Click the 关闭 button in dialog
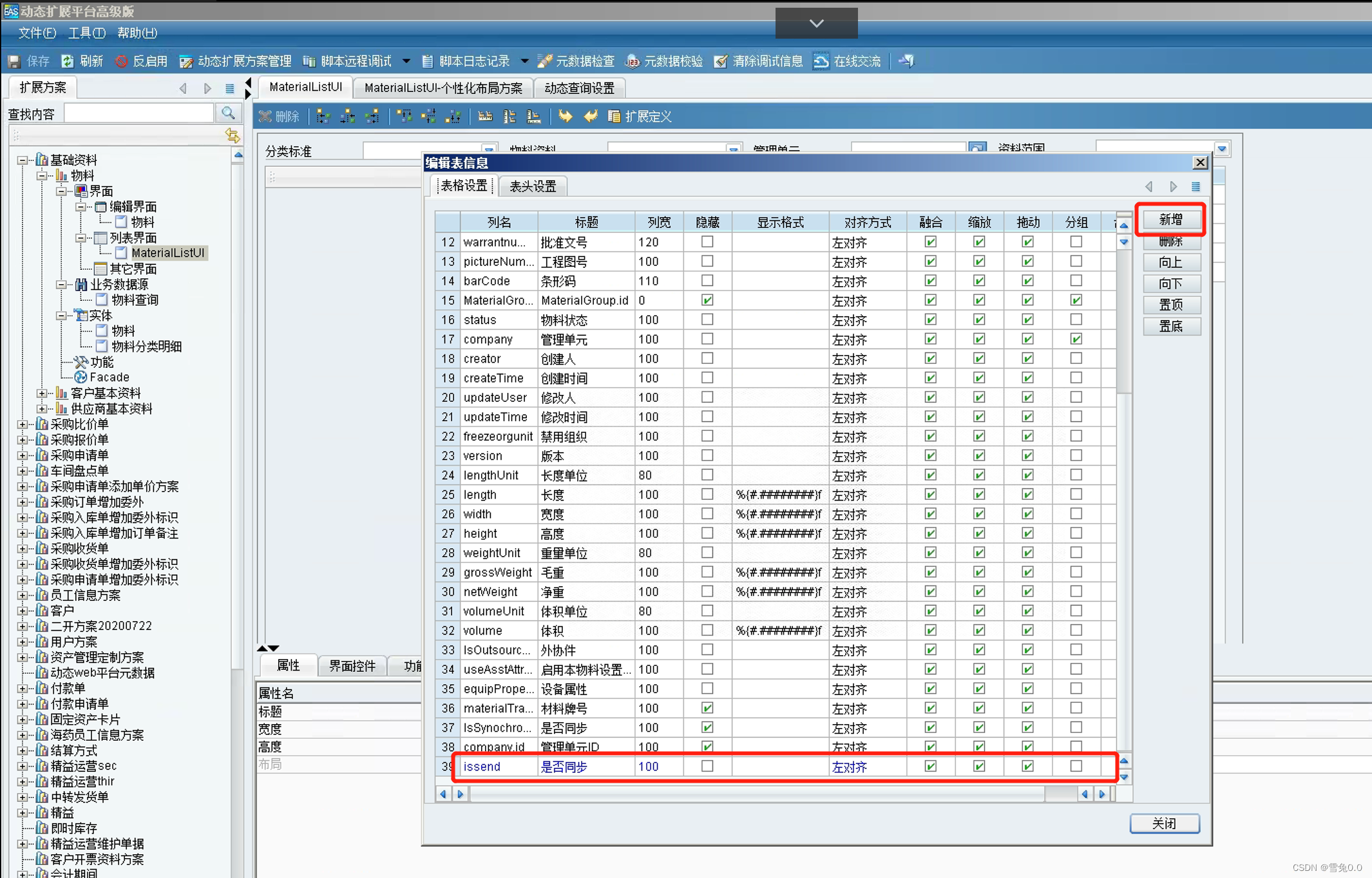Viewport: 1372px width, 878px height. (1164, 823)
